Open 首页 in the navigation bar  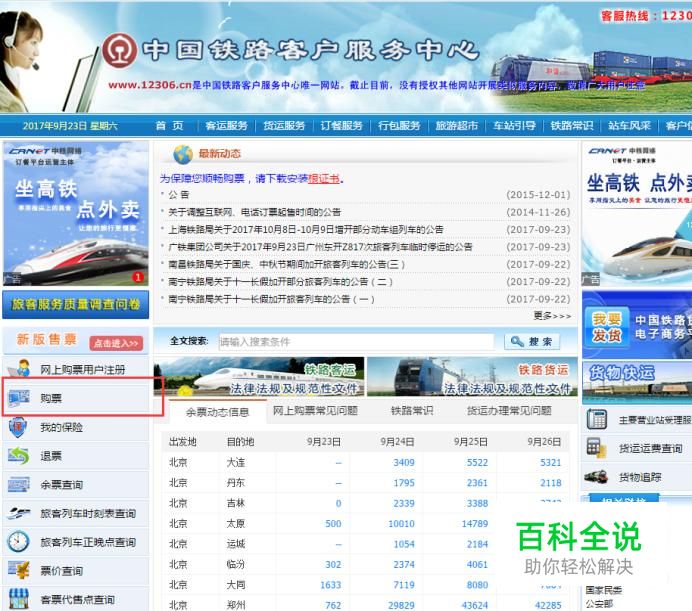(169, 126)
